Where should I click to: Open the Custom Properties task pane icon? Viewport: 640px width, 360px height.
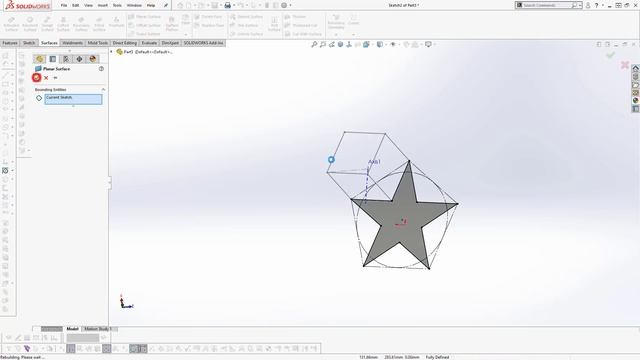coord(636,109)
